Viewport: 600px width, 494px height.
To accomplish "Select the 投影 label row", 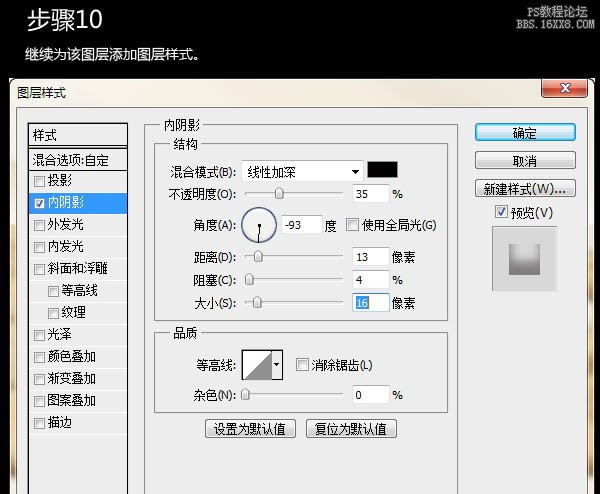I will click(78, 181).
